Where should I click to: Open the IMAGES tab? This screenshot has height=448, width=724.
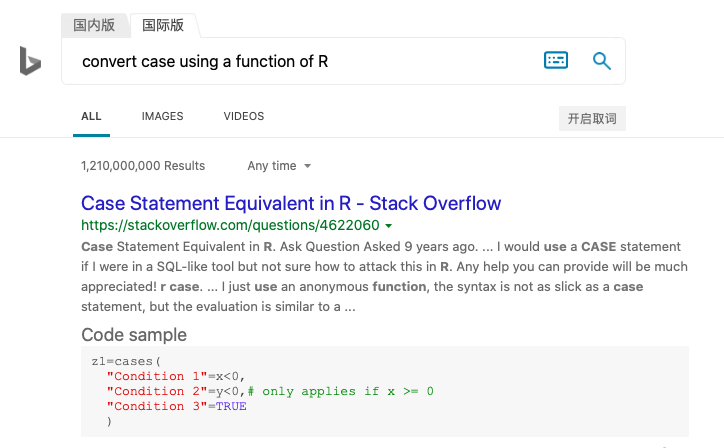pos(162,116)
